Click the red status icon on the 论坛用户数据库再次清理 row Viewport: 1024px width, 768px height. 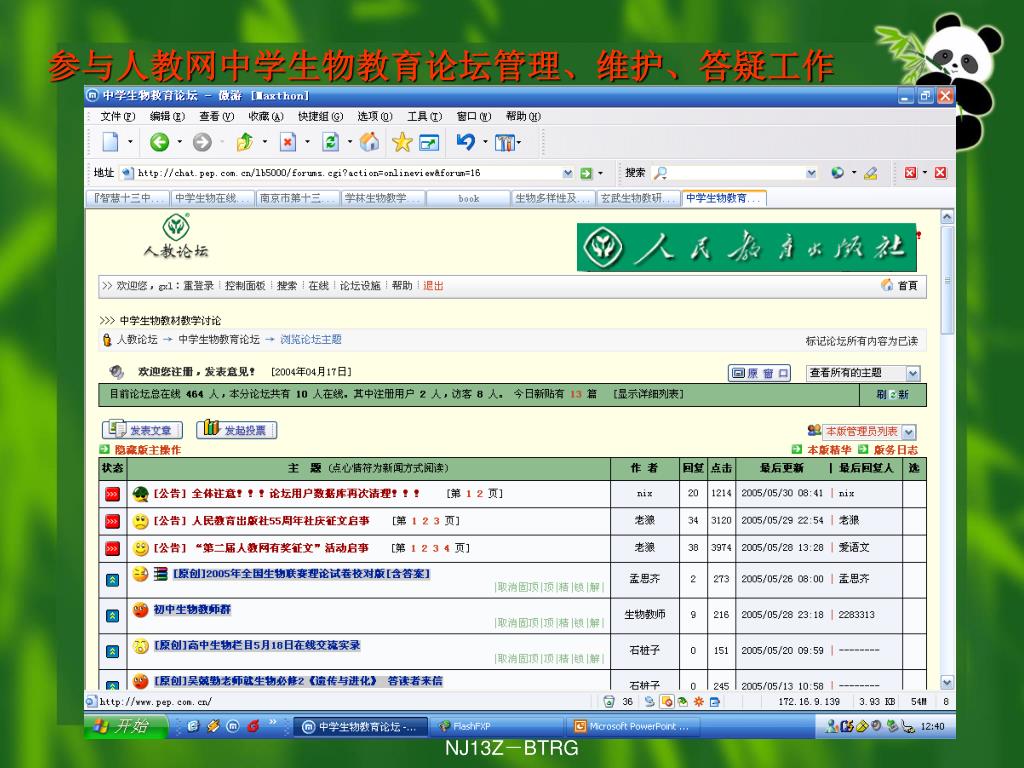(112, 494)
